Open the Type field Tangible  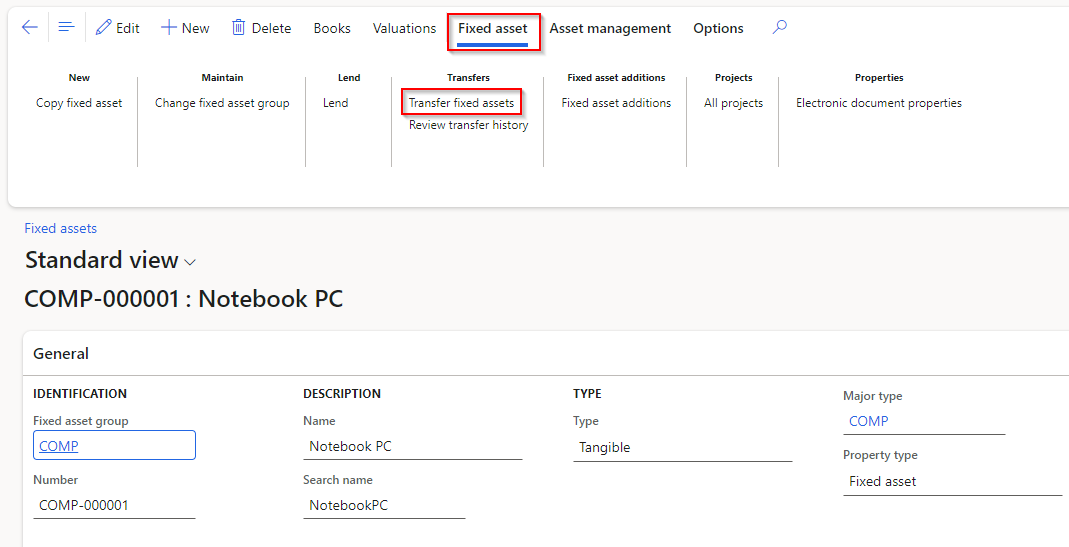point(682,448)
